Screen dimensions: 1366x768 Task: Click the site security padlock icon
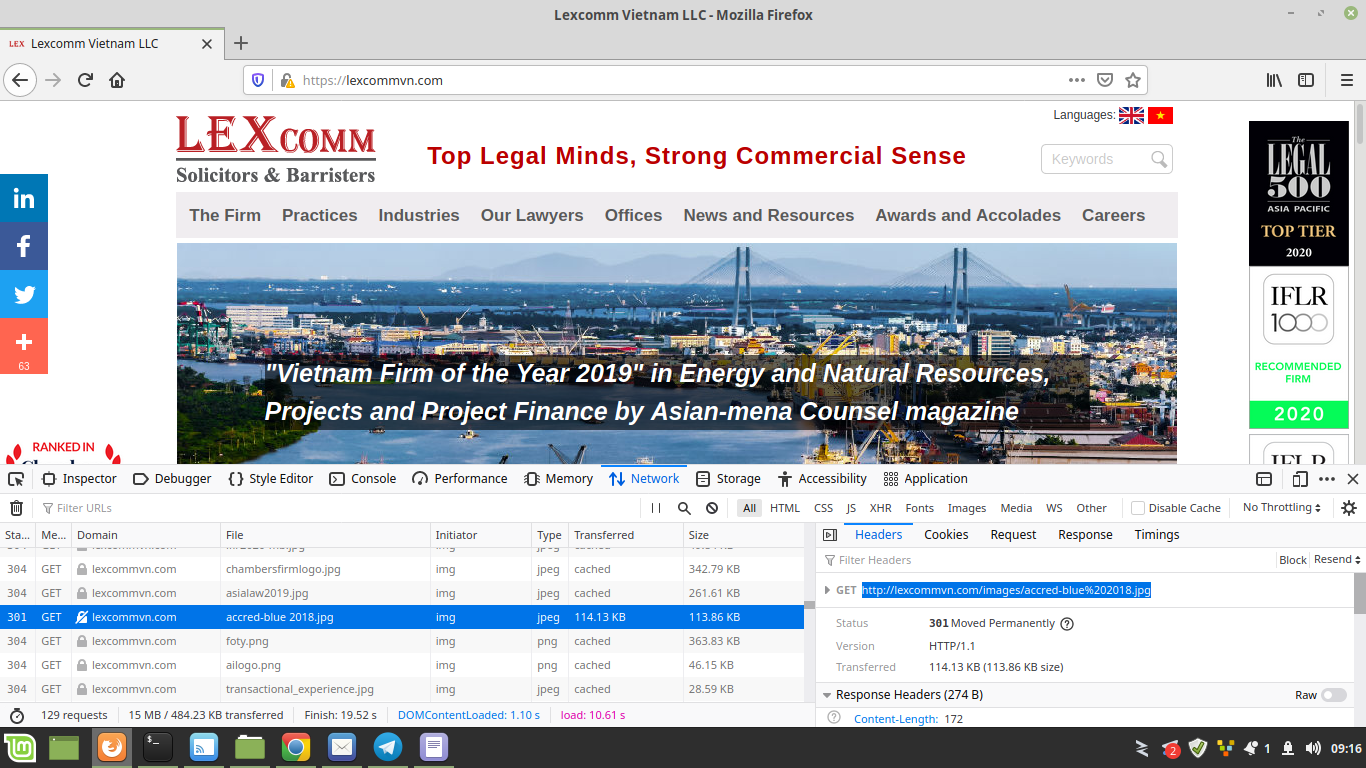click(287, 80)
